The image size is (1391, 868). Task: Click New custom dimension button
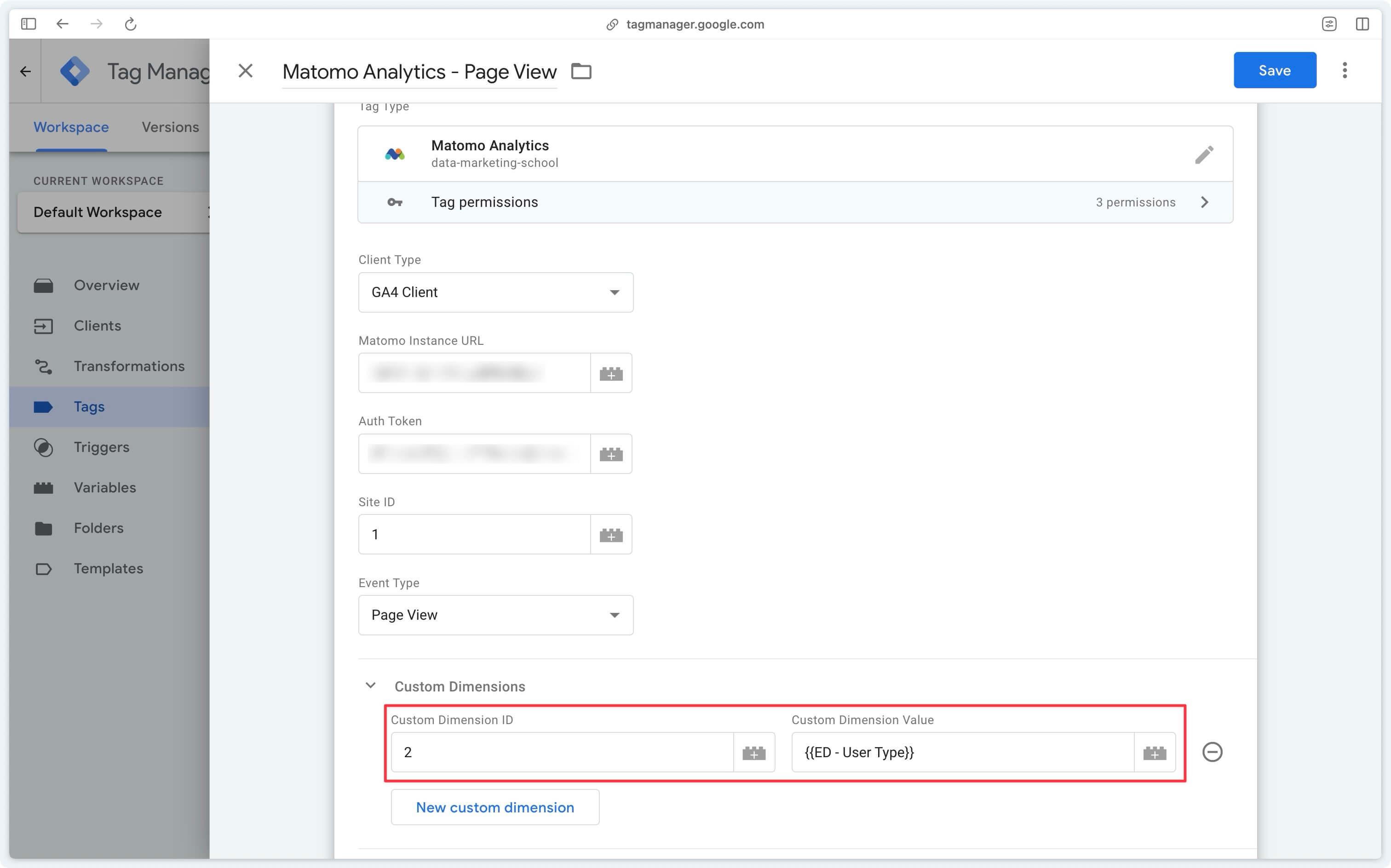(495, 807)
